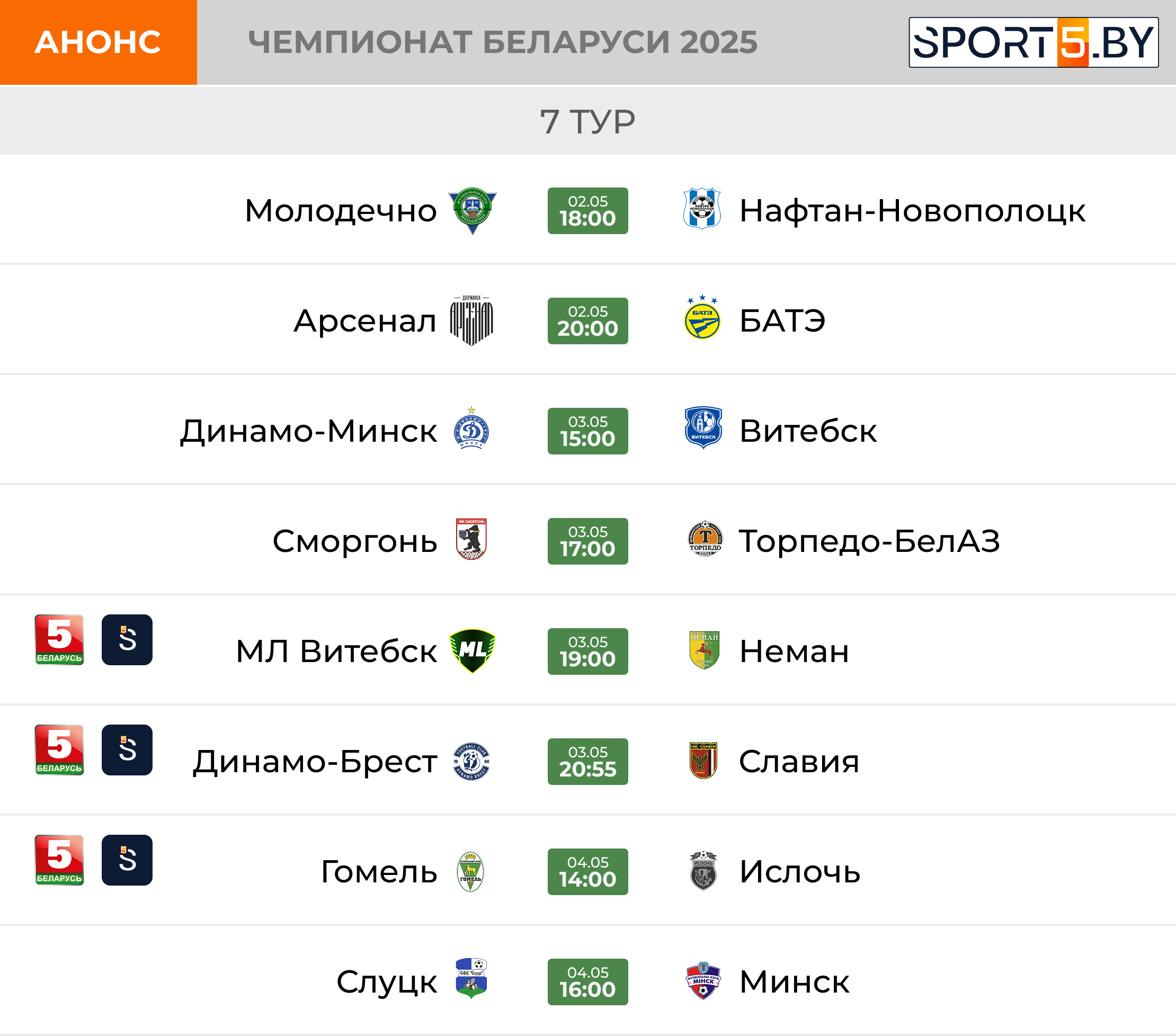Open the ML Vitebsk green shield logo
This screenshot has height=1036, width=1176.
coord(472,651)
